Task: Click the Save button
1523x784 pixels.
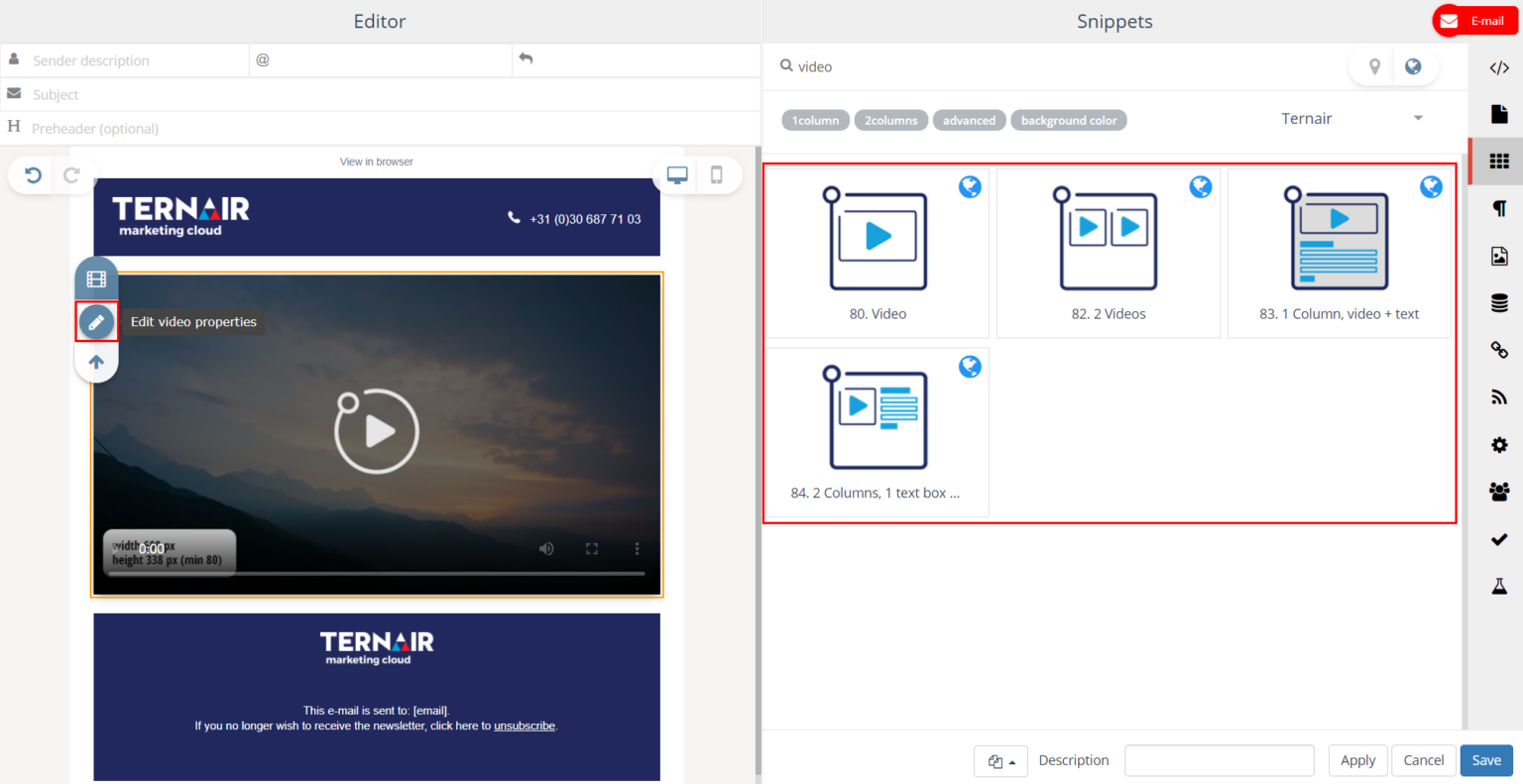Action: tap(1486, 760)
